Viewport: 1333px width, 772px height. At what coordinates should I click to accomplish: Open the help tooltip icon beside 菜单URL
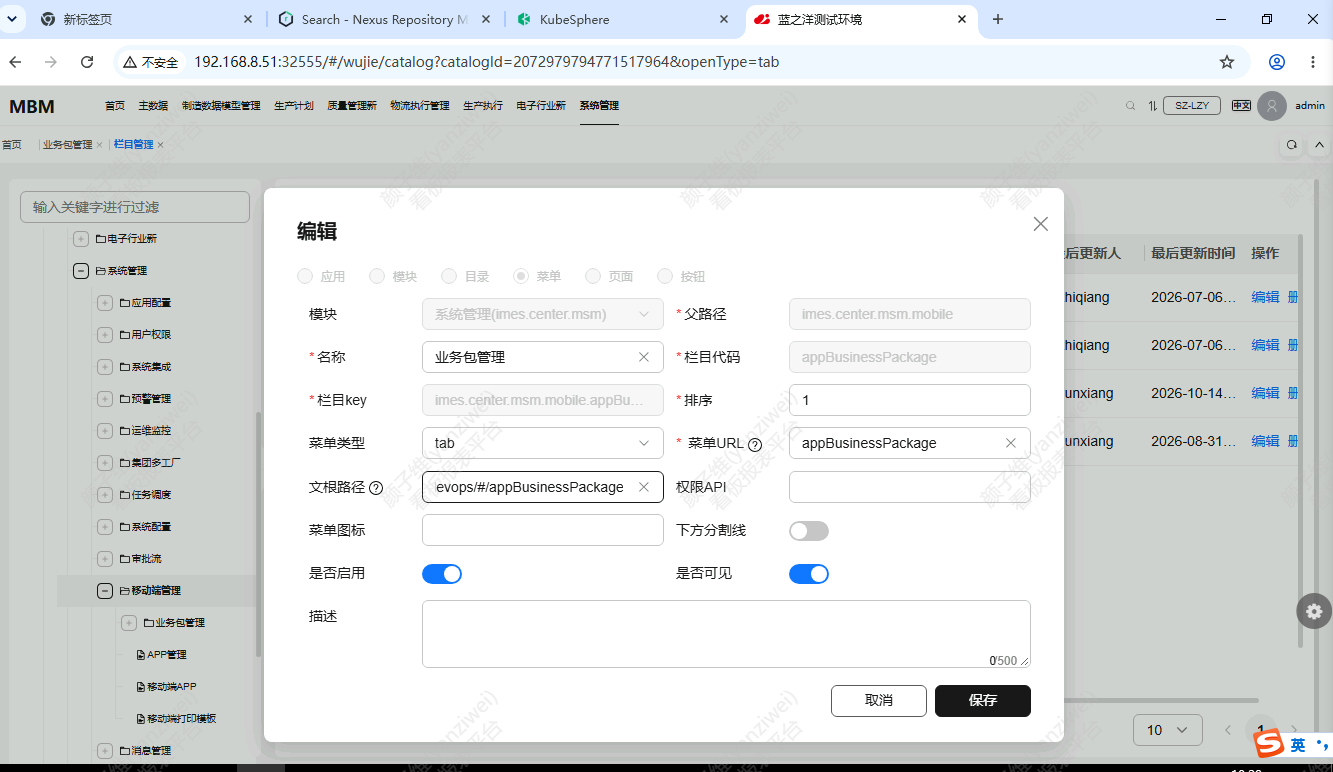pyautogui.click(x=755, y=444)
